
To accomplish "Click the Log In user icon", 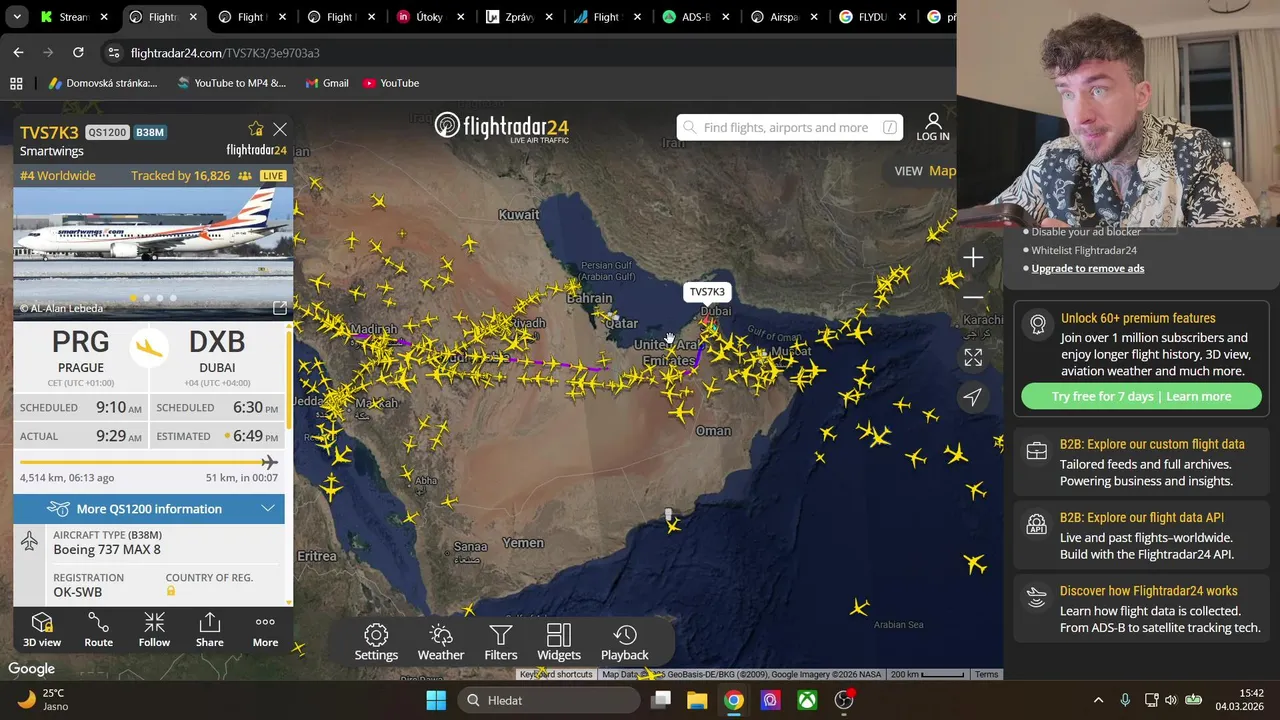I will pos(933,127).
